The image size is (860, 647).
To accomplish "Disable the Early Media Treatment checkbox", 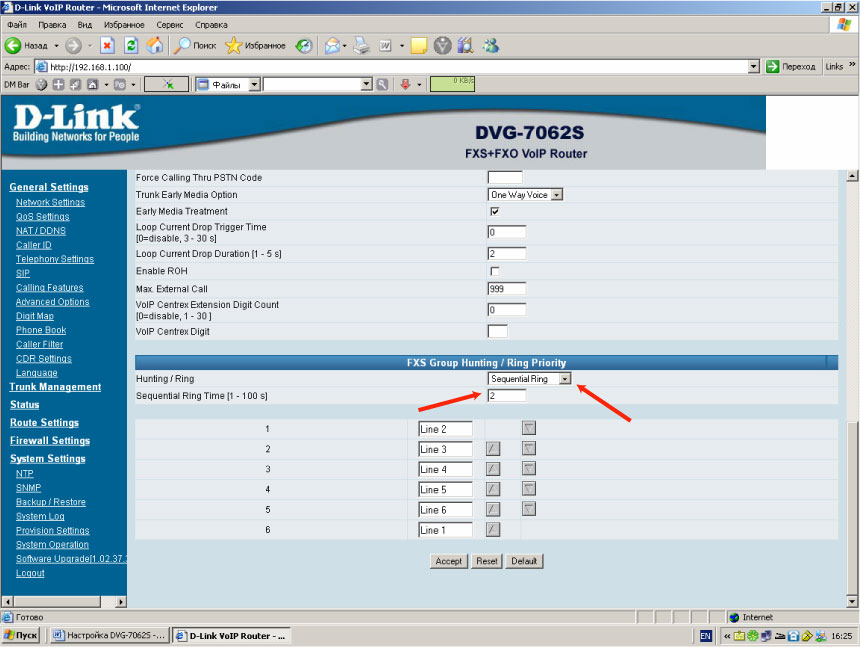I will [x=494, y=212].
